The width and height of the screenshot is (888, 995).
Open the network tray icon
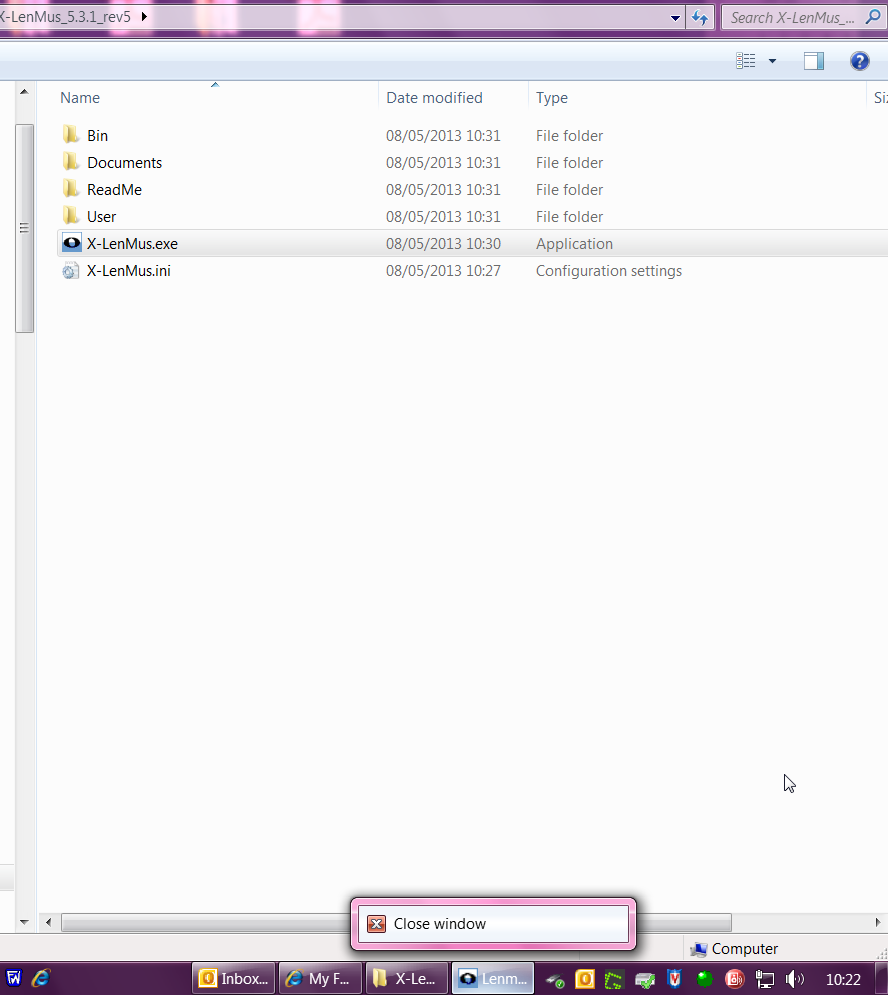765,979
